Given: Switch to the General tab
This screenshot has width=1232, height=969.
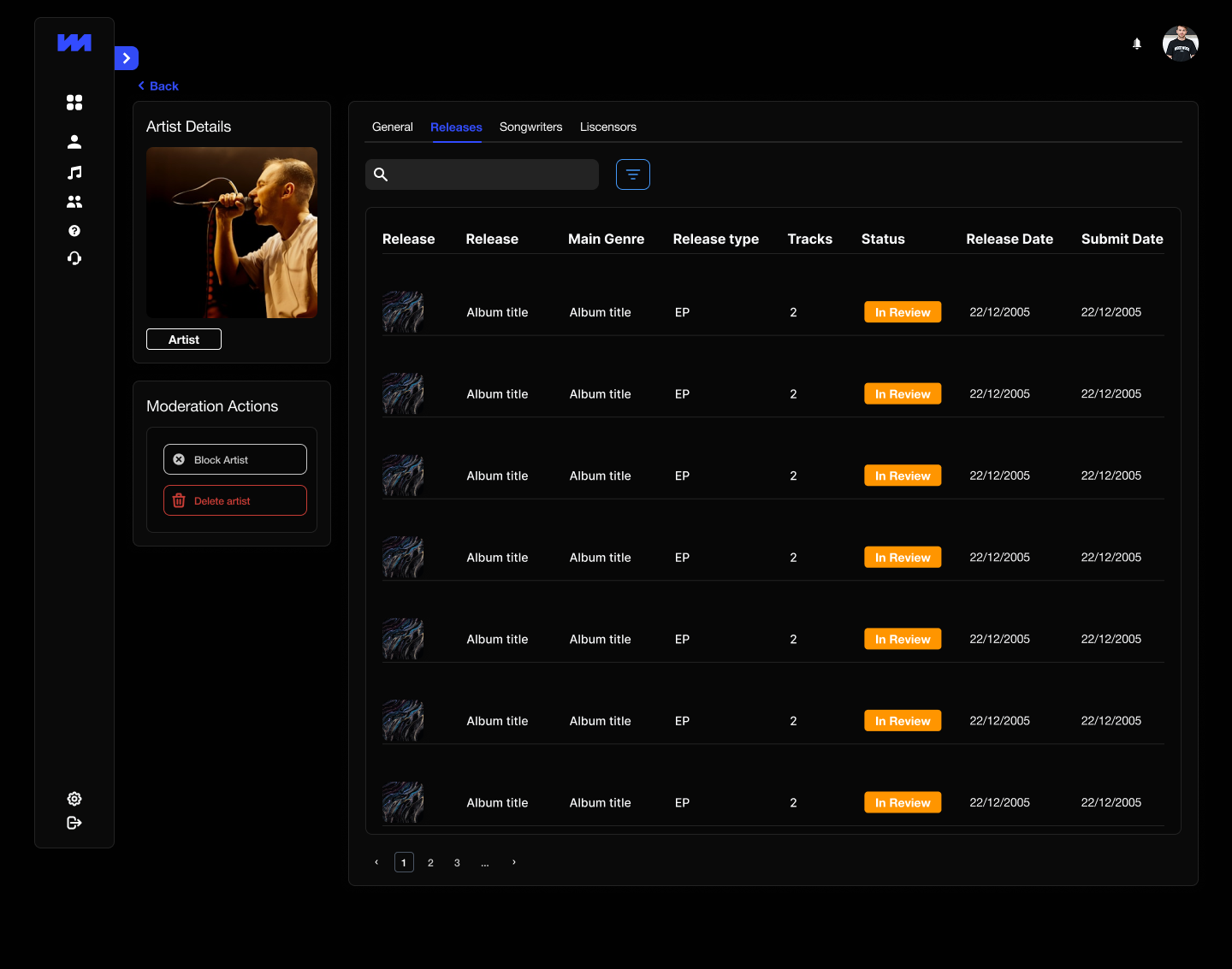Looking at the screenshot, I should [x=392, y=127].
